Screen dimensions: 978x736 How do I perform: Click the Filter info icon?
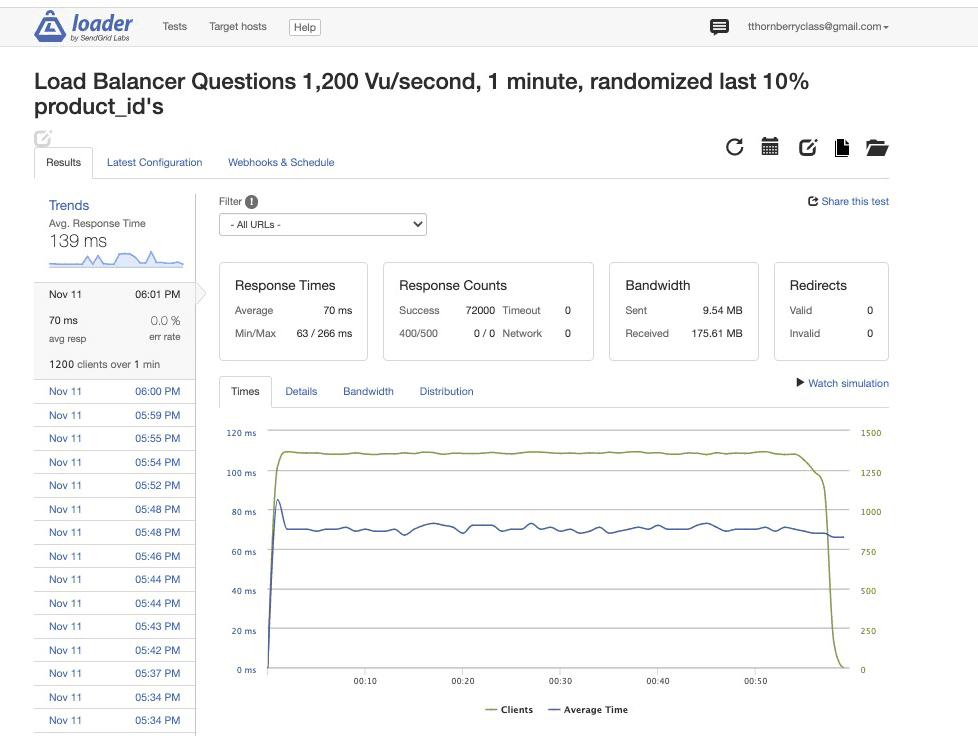[x=251, y=201]
